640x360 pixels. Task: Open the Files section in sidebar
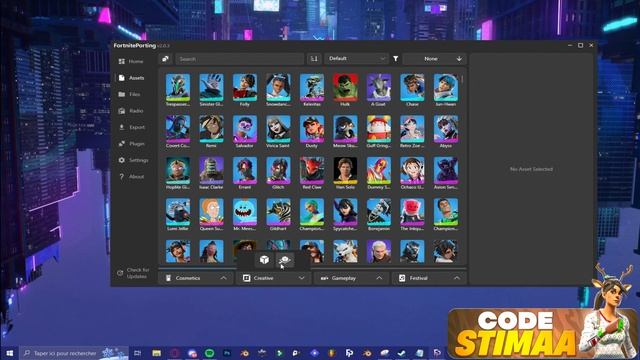(x=129, y=94)
